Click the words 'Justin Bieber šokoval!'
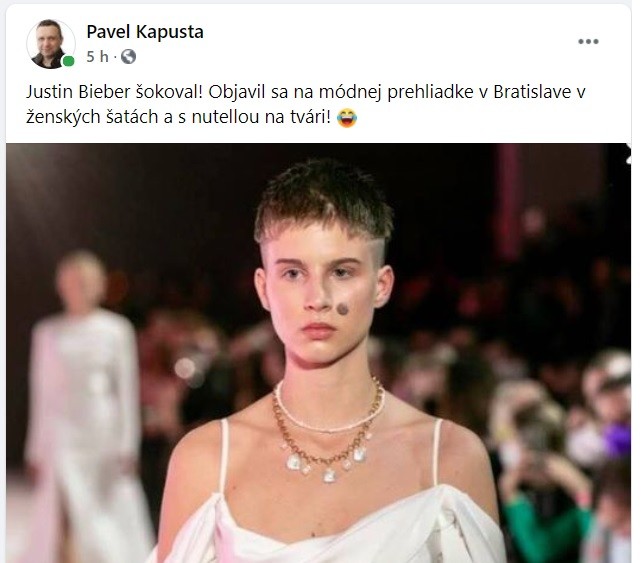 pos(115,92)
